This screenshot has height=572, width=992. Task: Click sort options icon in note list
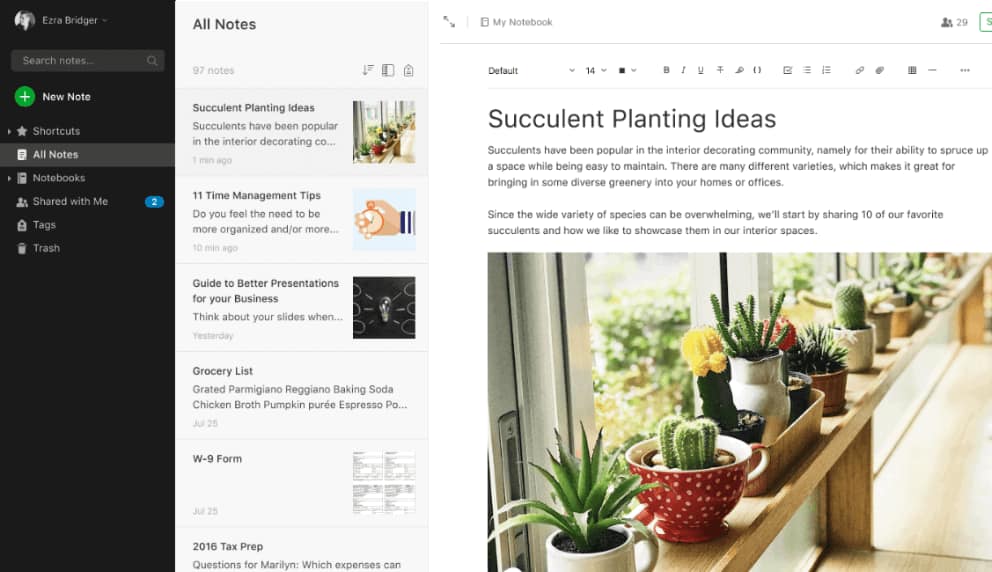coord(368,70)
